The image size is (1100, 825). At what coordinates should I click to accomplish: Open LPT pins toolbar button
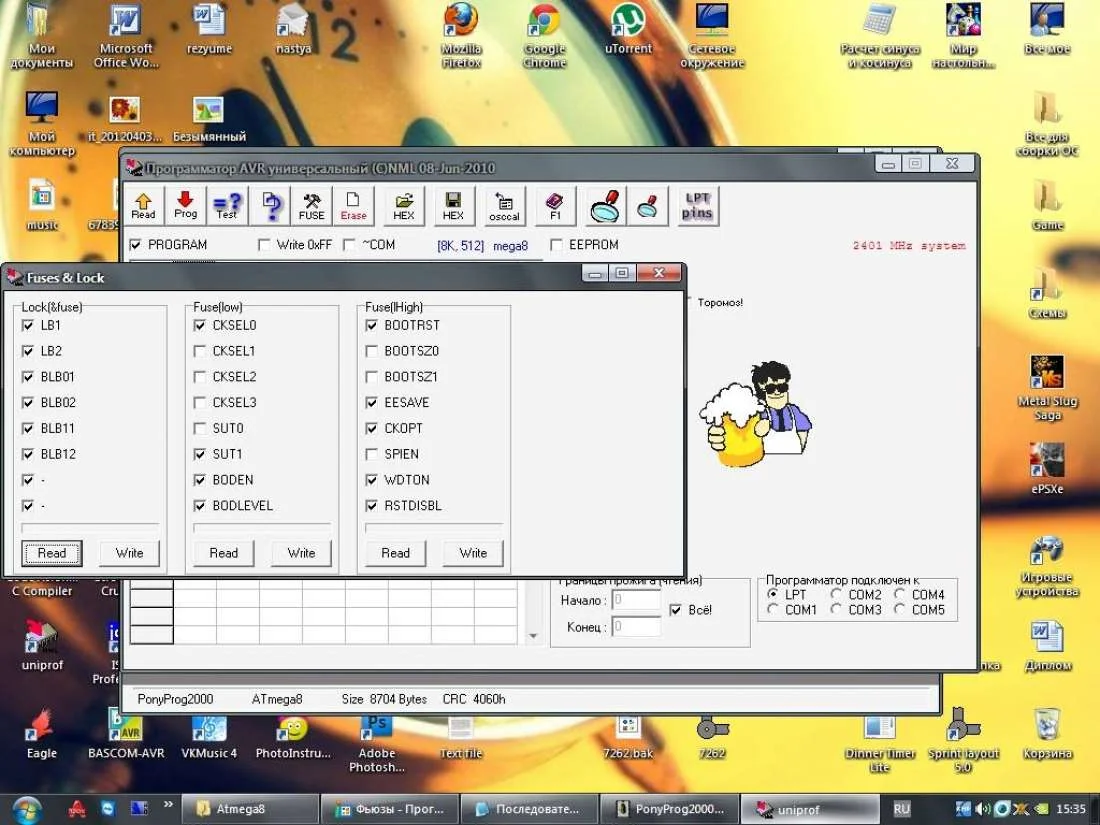click(697, 206)
